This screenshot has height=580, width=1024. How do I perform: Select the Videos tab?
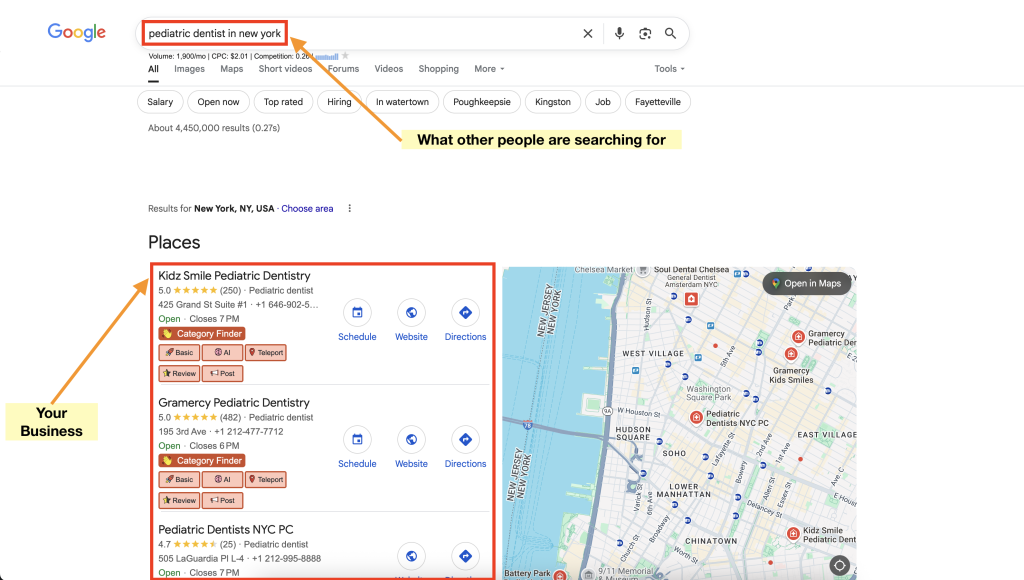[x=389, y=69]
